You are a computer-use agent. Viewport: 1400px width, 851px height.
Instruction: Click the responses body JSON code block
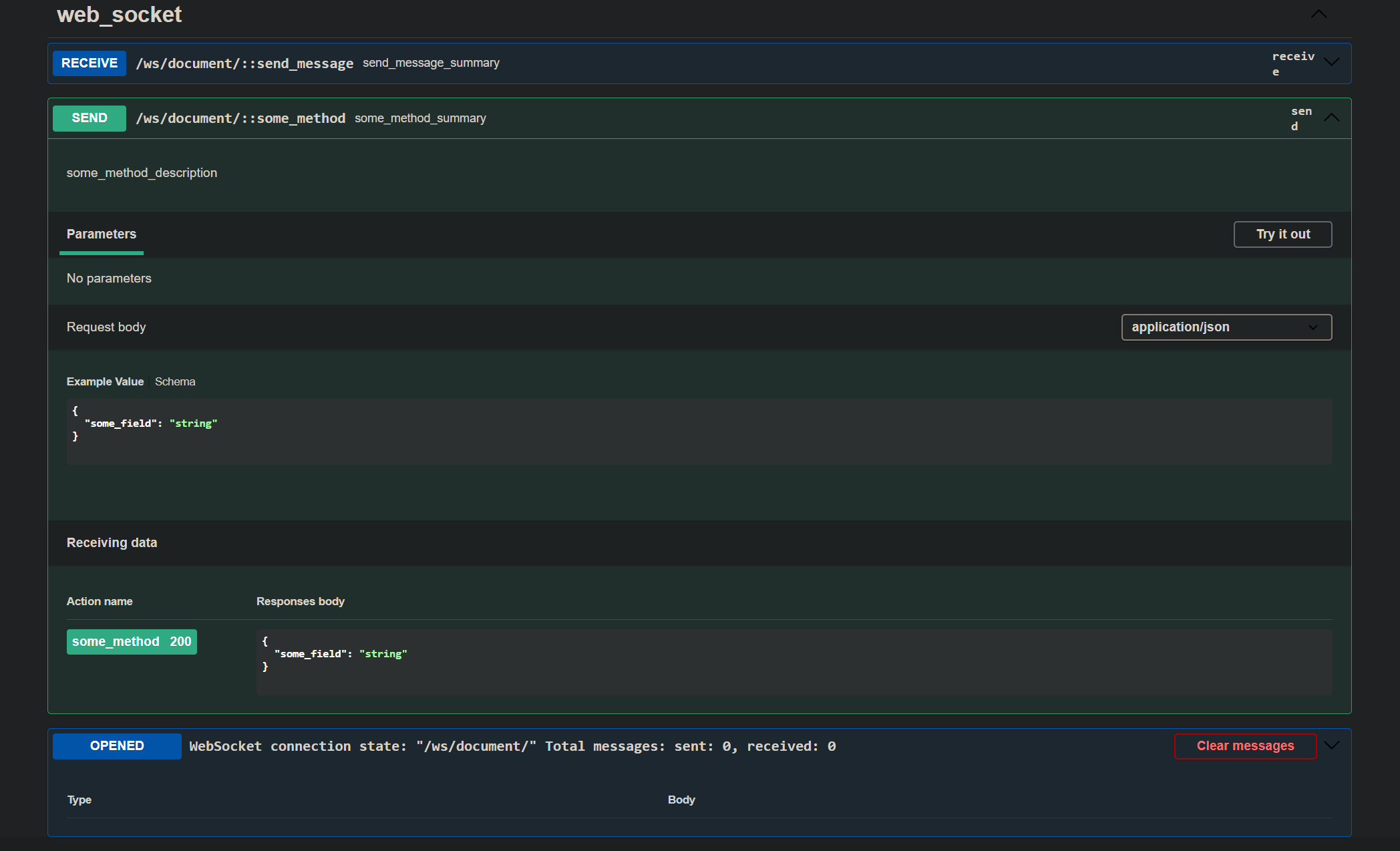click(794, 662)
